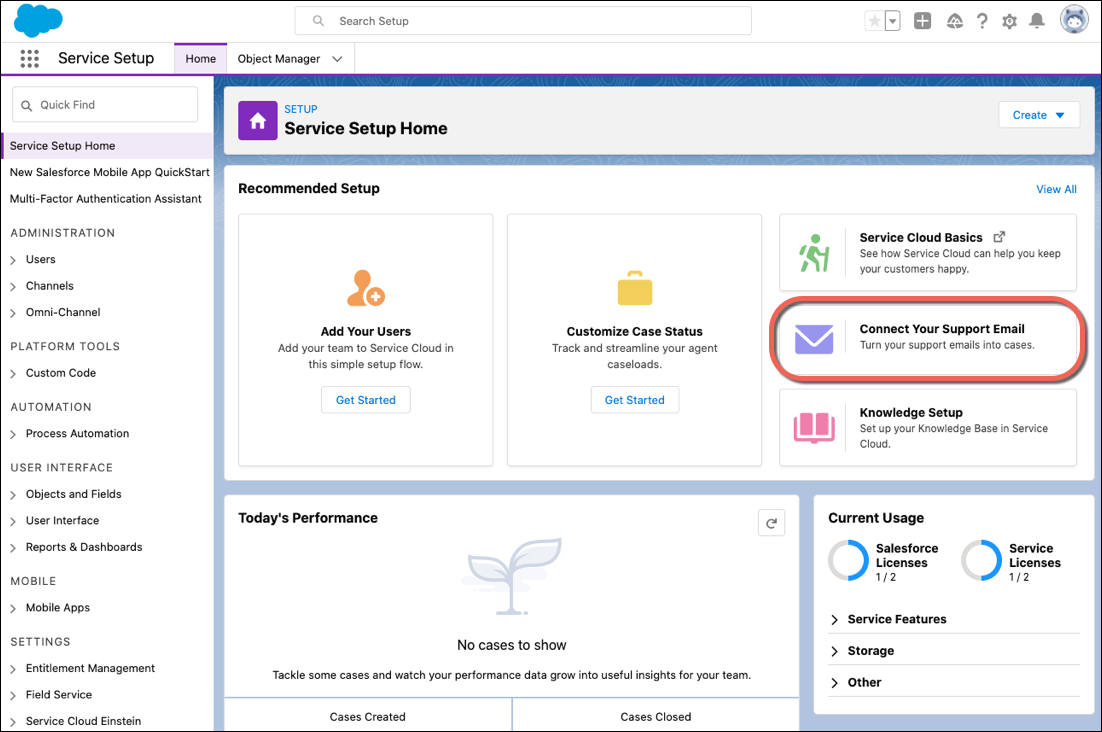Expand the Custom Code node

tap(13, 374)
